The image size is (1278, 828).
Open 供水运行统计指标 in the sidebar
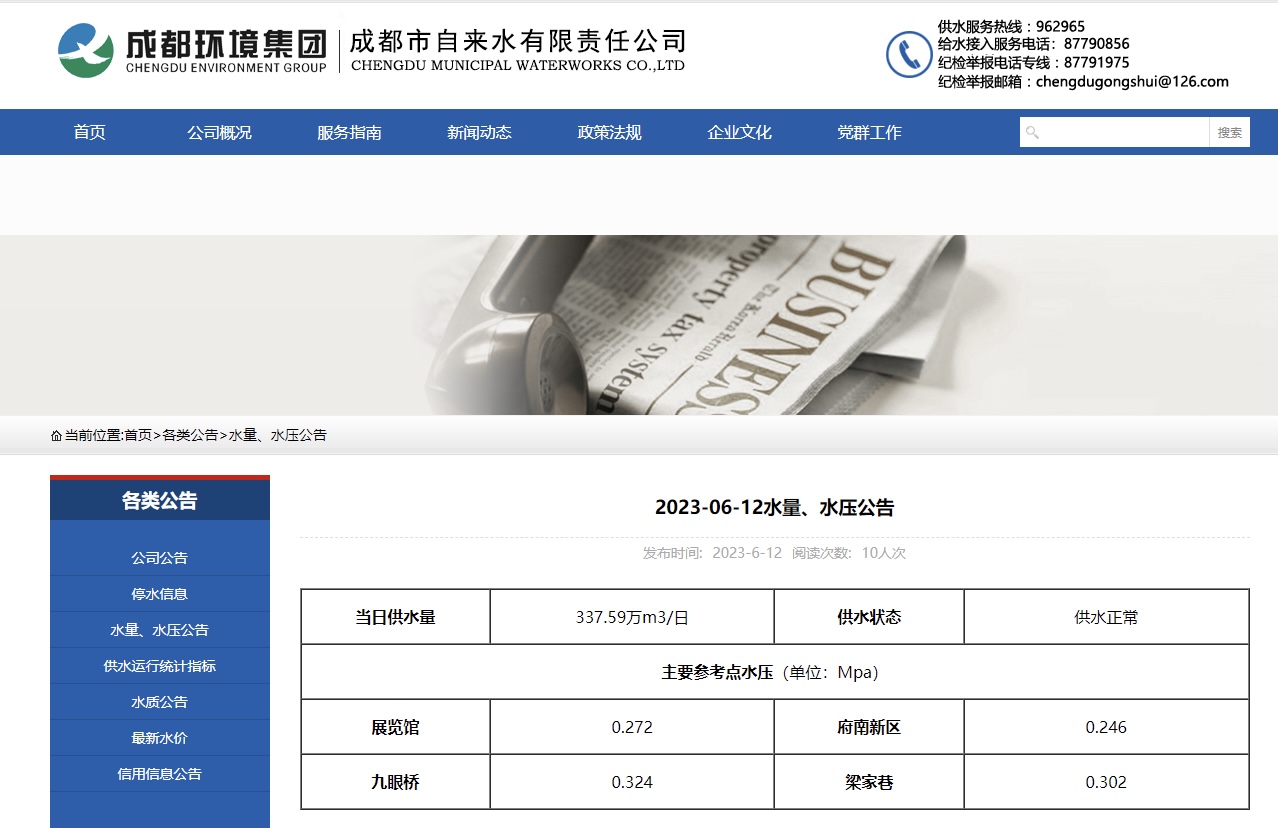[160, 666]
